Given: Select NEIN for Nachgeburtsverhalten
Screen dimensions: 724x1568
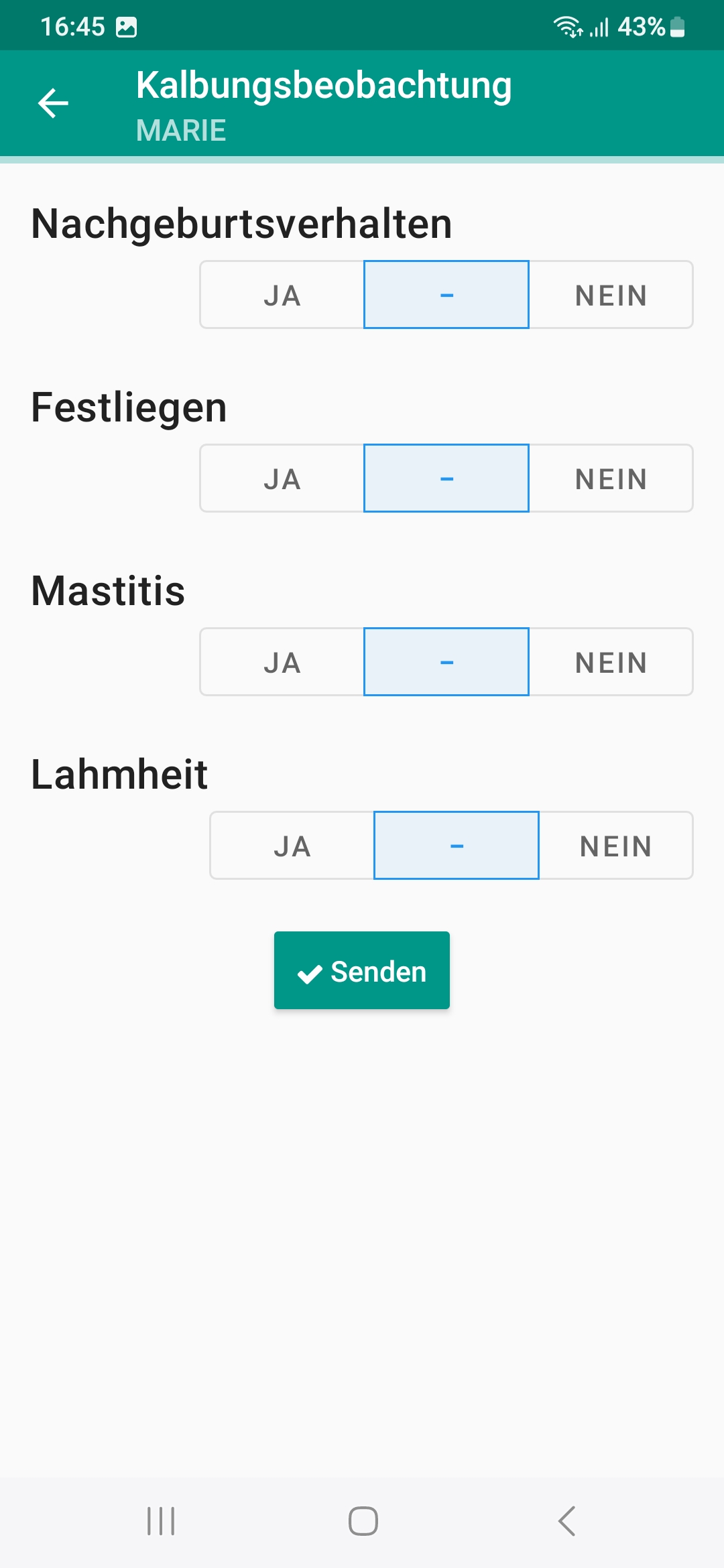Looking at the screenshot, I should click(x=611, y=295).
